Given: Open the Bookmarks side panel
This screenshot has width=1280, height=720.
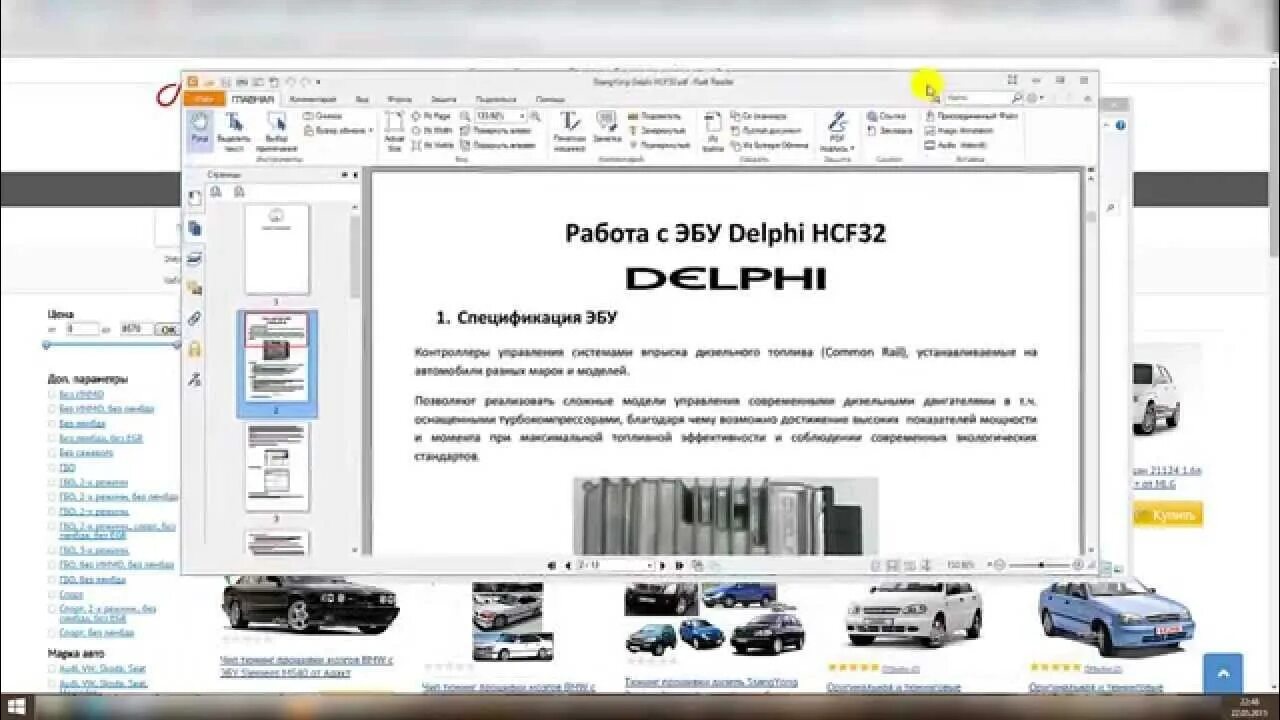Looking at the screenshot, I should tap(194, 198).
